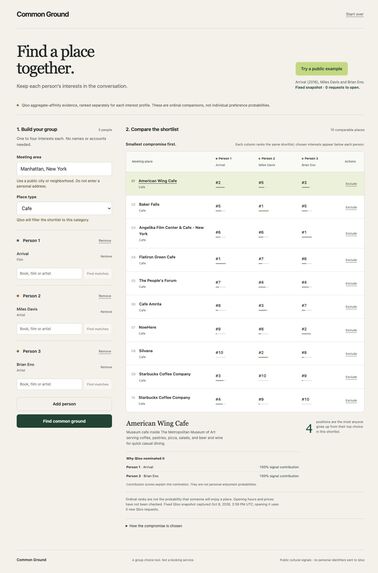Click Find matches beside Person 2's input
Image resolution: width=378 pixels, height=573 pixels.
pos(98,329)
